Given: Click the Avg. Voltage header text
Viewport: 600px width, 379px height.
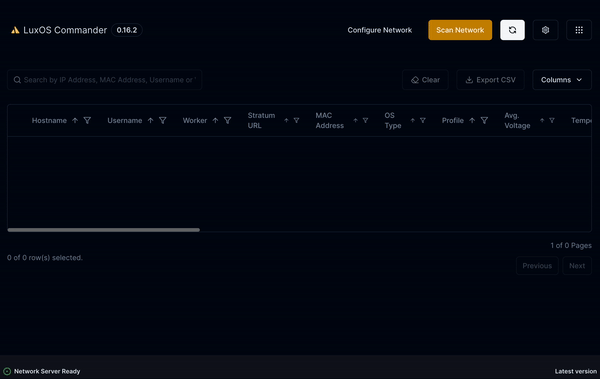Looking at the screenshot, I should (517, 120).
